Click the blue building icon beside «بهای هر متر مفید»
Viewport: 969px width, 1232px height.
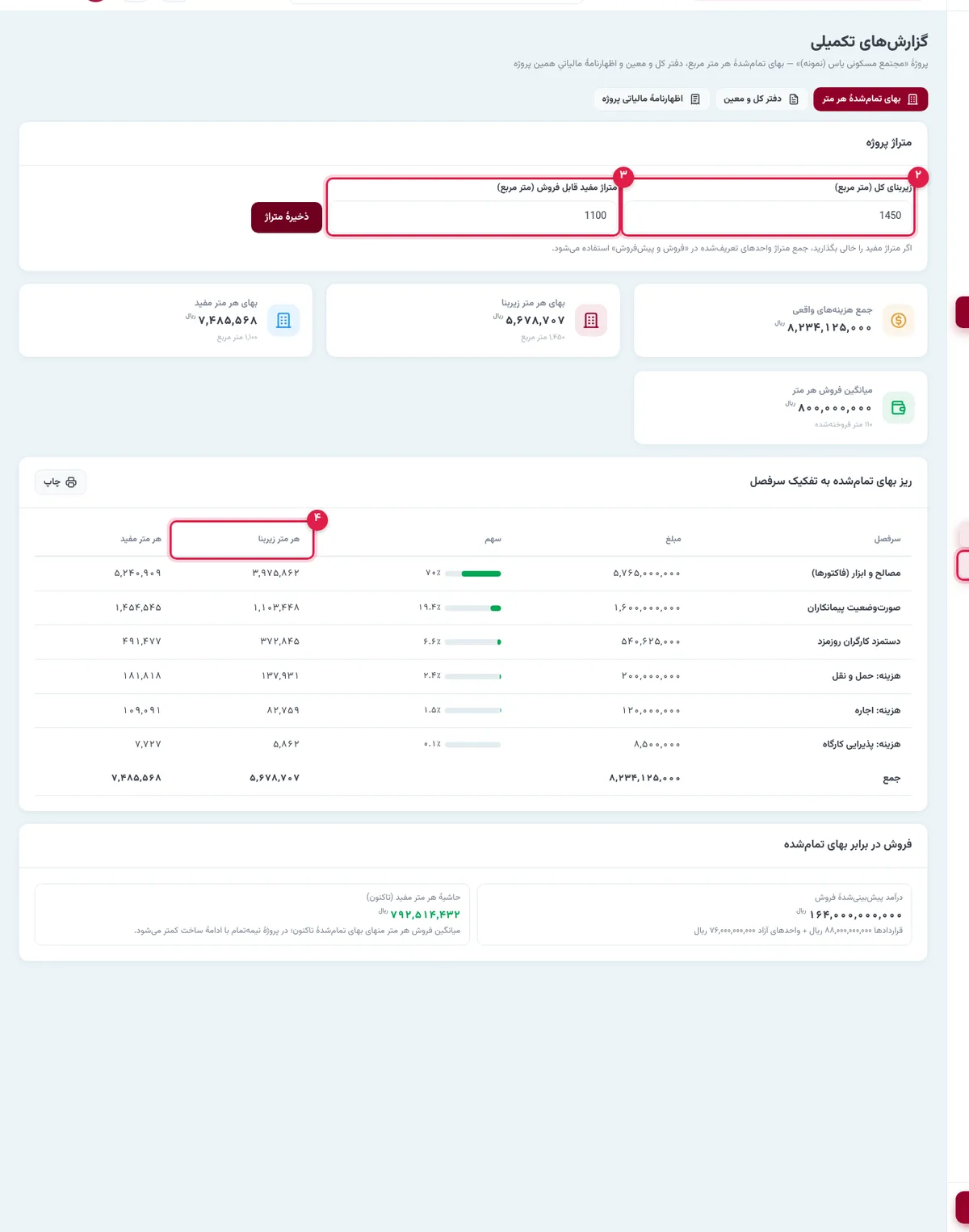point(283,321)
